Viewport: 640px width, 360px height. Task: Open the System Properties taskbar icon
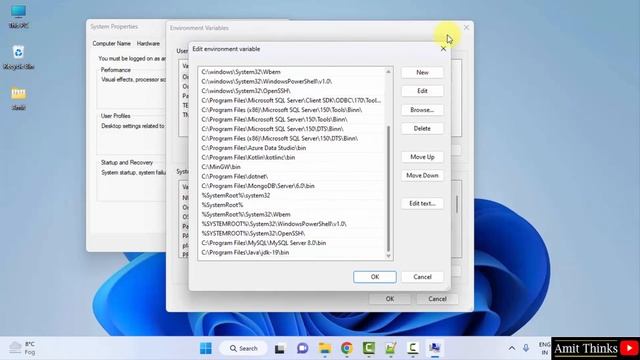(435, 348)
